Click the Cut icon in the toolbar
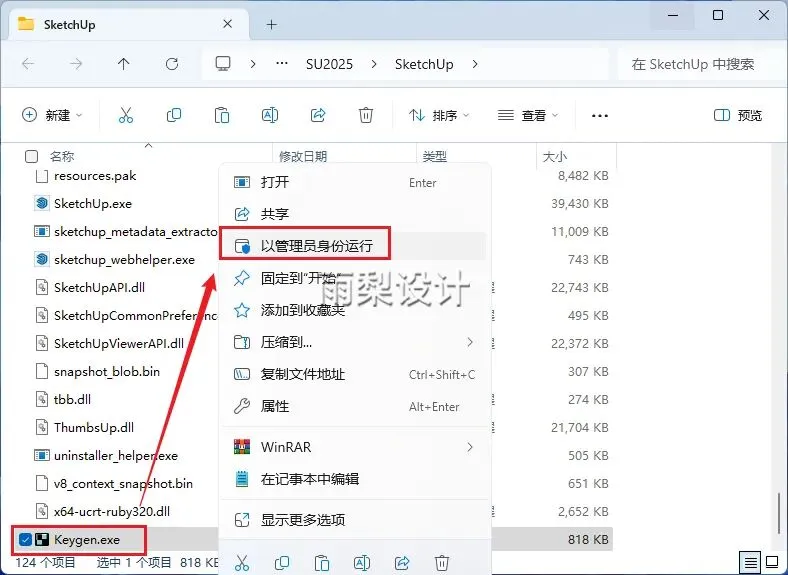This screenshot has height=575, width=788. point(126,116)
